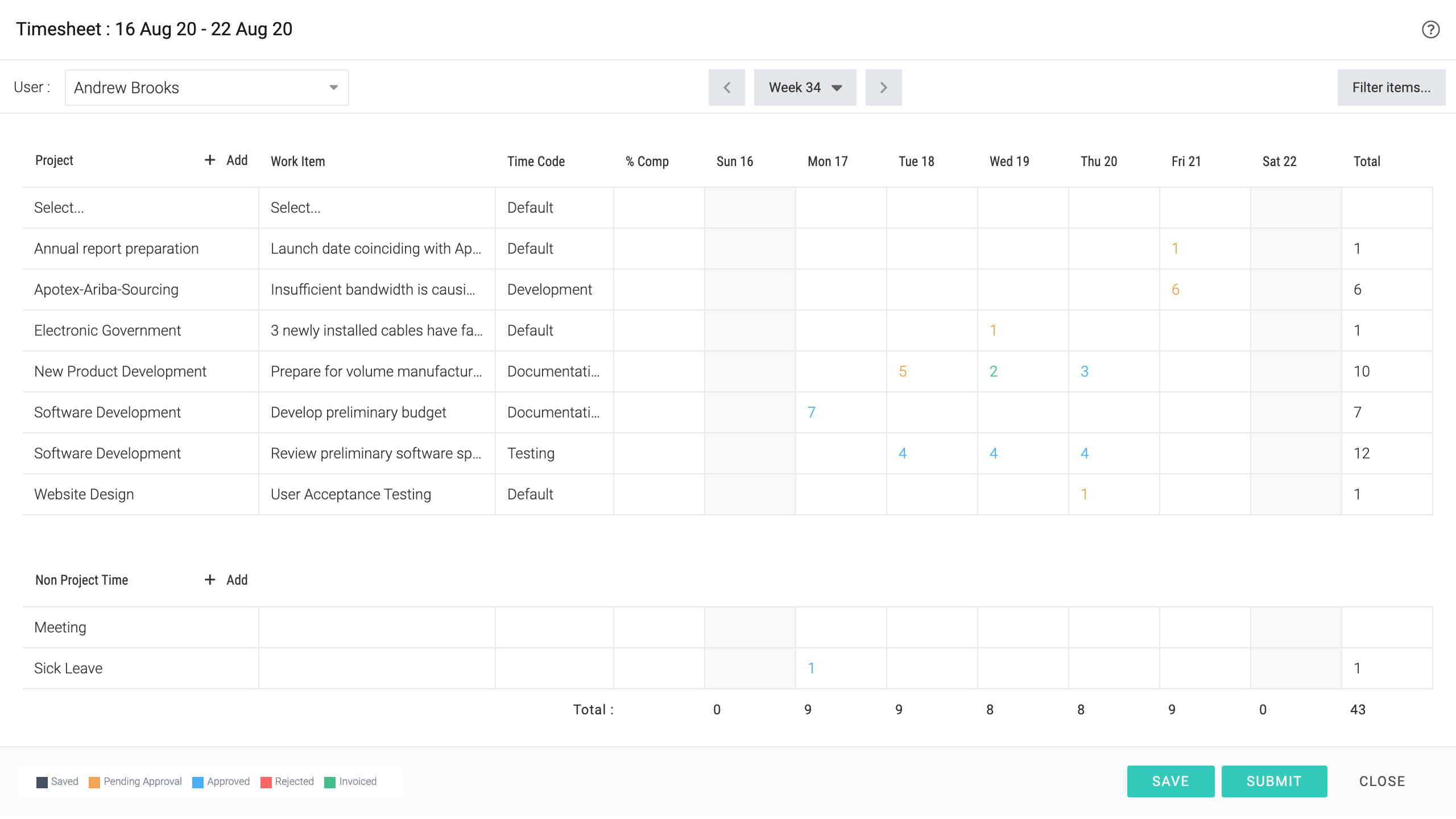
Task: Click the help question mark icon
Action: coord(1430,30)
